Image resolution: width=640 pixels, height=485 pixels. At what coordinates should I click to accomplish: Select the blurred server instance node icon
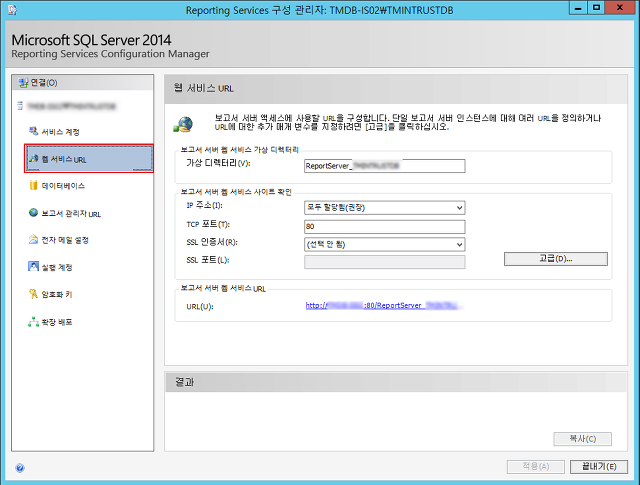click(20, 106)
